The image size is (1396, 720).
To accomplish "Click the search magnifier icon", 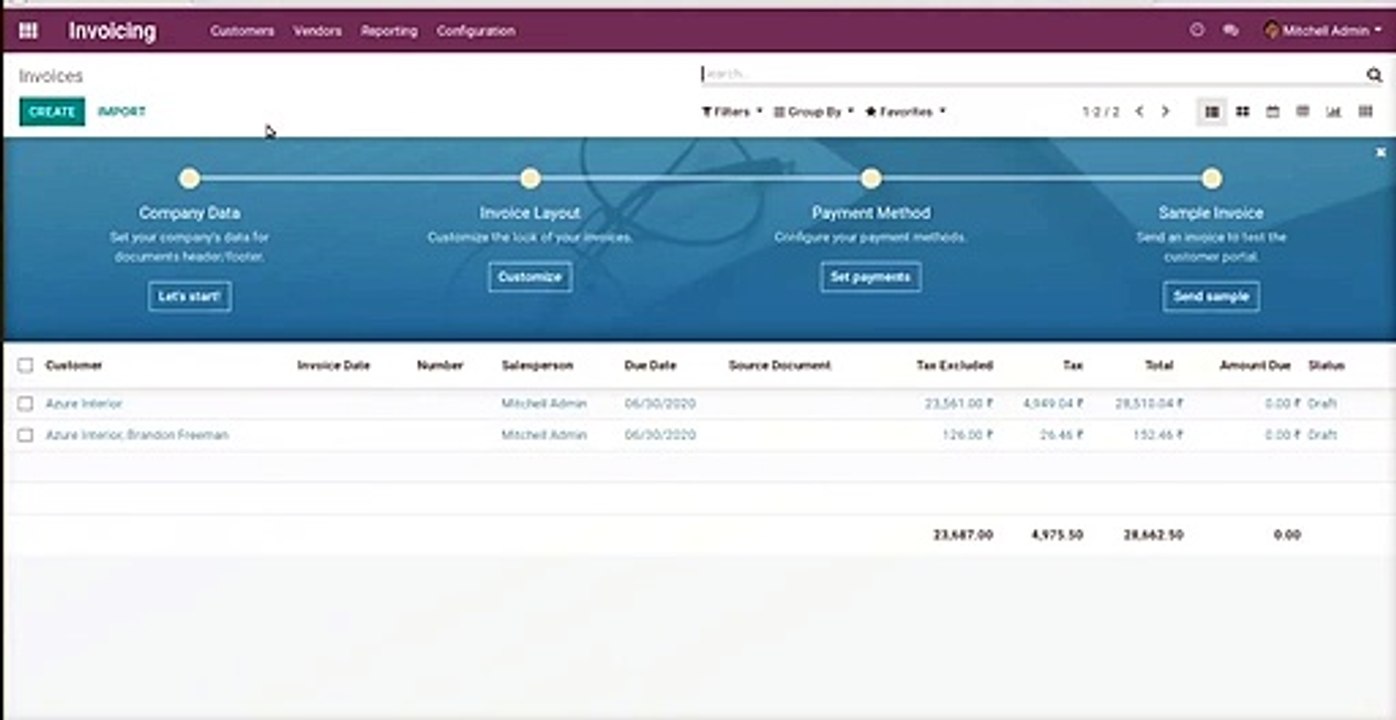I will (1374, 75).
